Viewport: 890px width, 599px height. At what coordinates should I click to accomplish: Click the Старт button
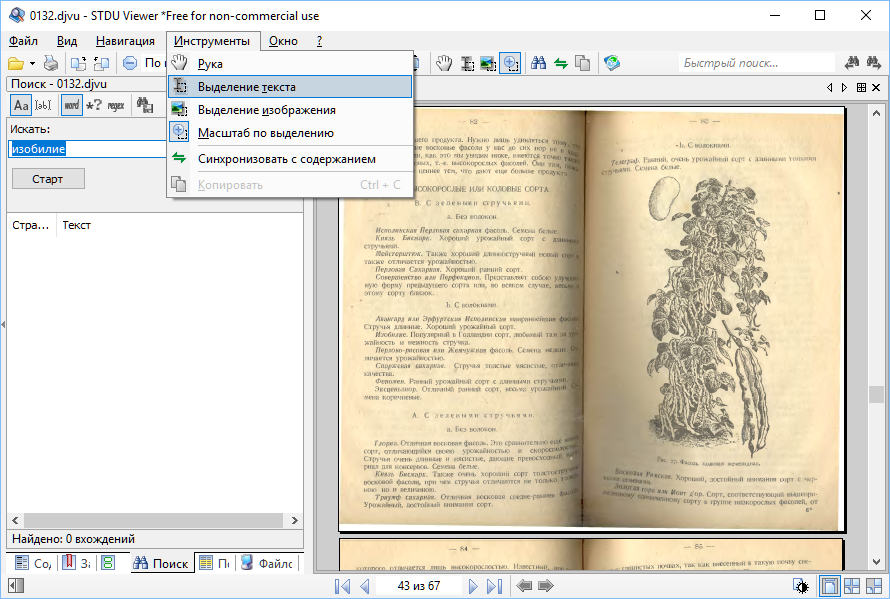tap(48, 179)
